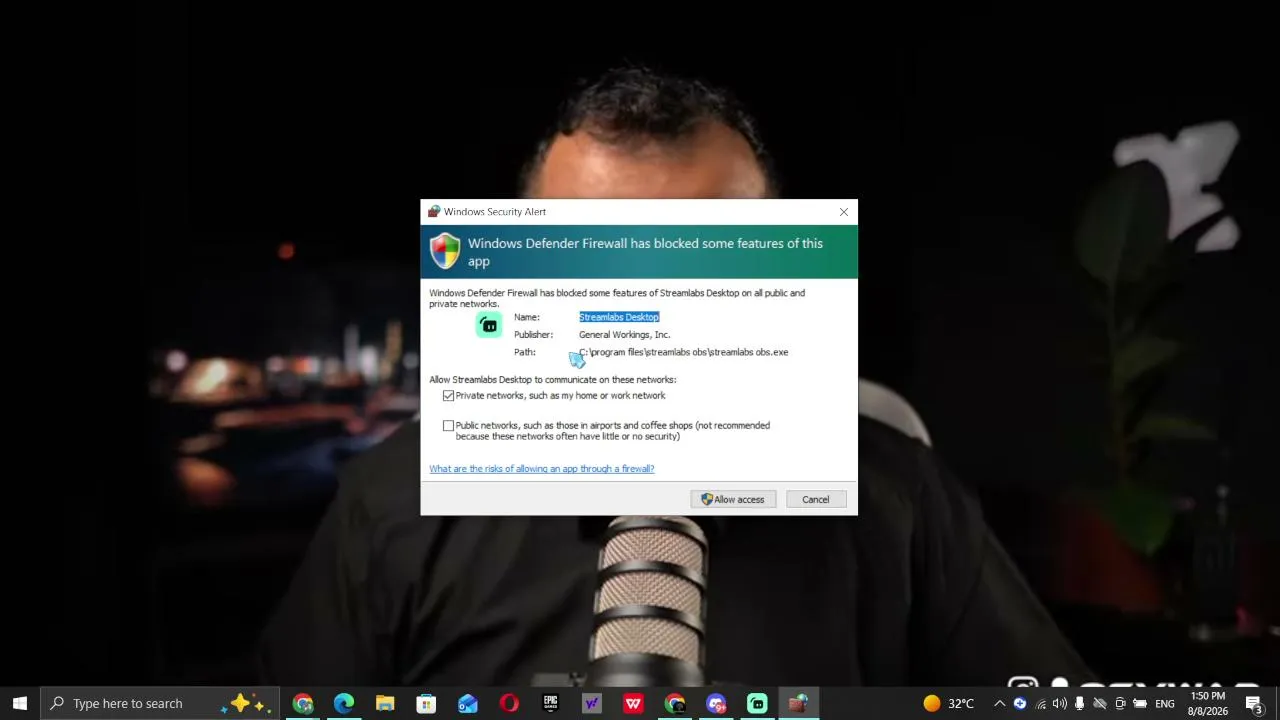
Task: Click the General Workings, Inc. publisher text
Action: (x=624, y=335)
